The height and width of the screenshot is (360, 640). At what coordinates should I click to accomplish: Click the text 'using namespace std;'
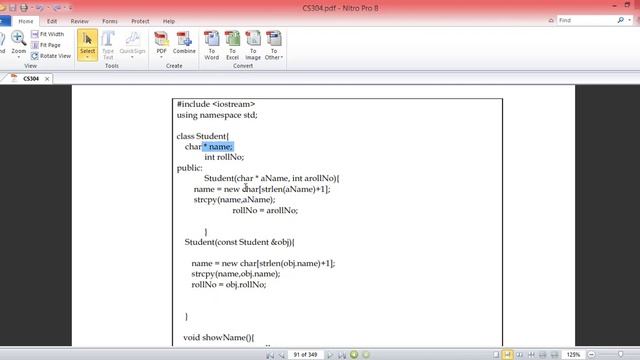[x=217, y=115]
